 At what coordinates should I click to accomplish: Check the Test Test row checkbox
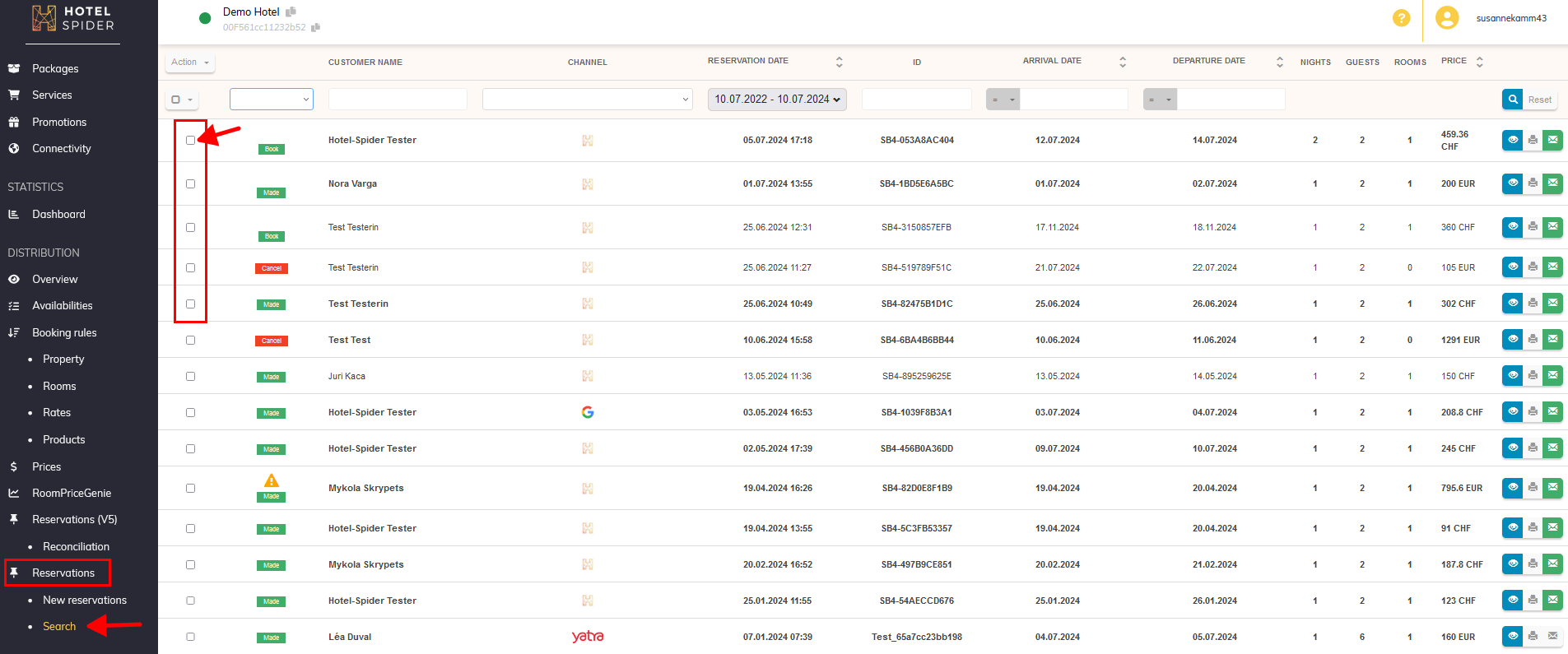point(190,340)
